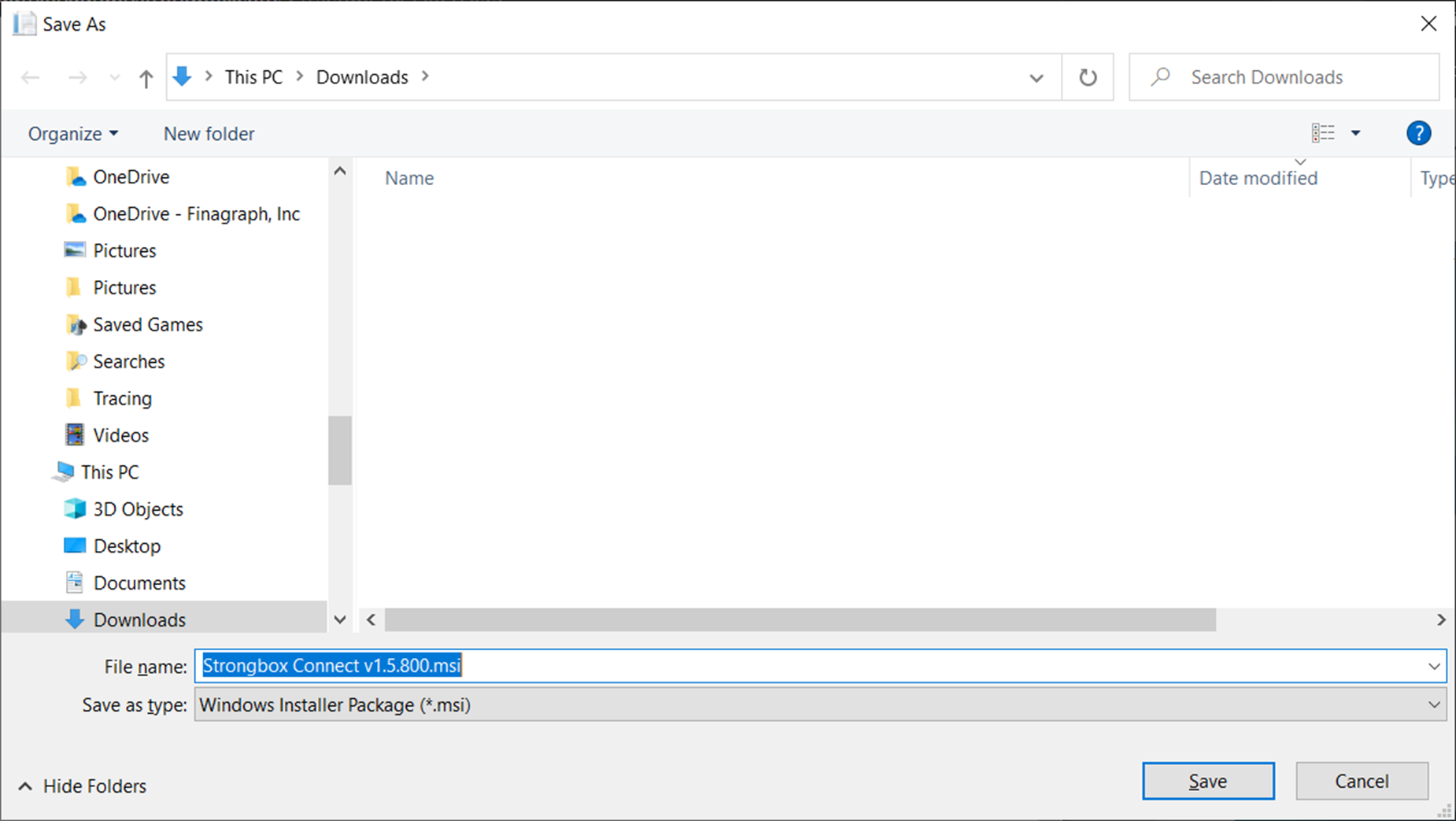Viewport: 1456px width, 821px height.
Task: Click the search magnifier icon
Action: coord(1160,76)
